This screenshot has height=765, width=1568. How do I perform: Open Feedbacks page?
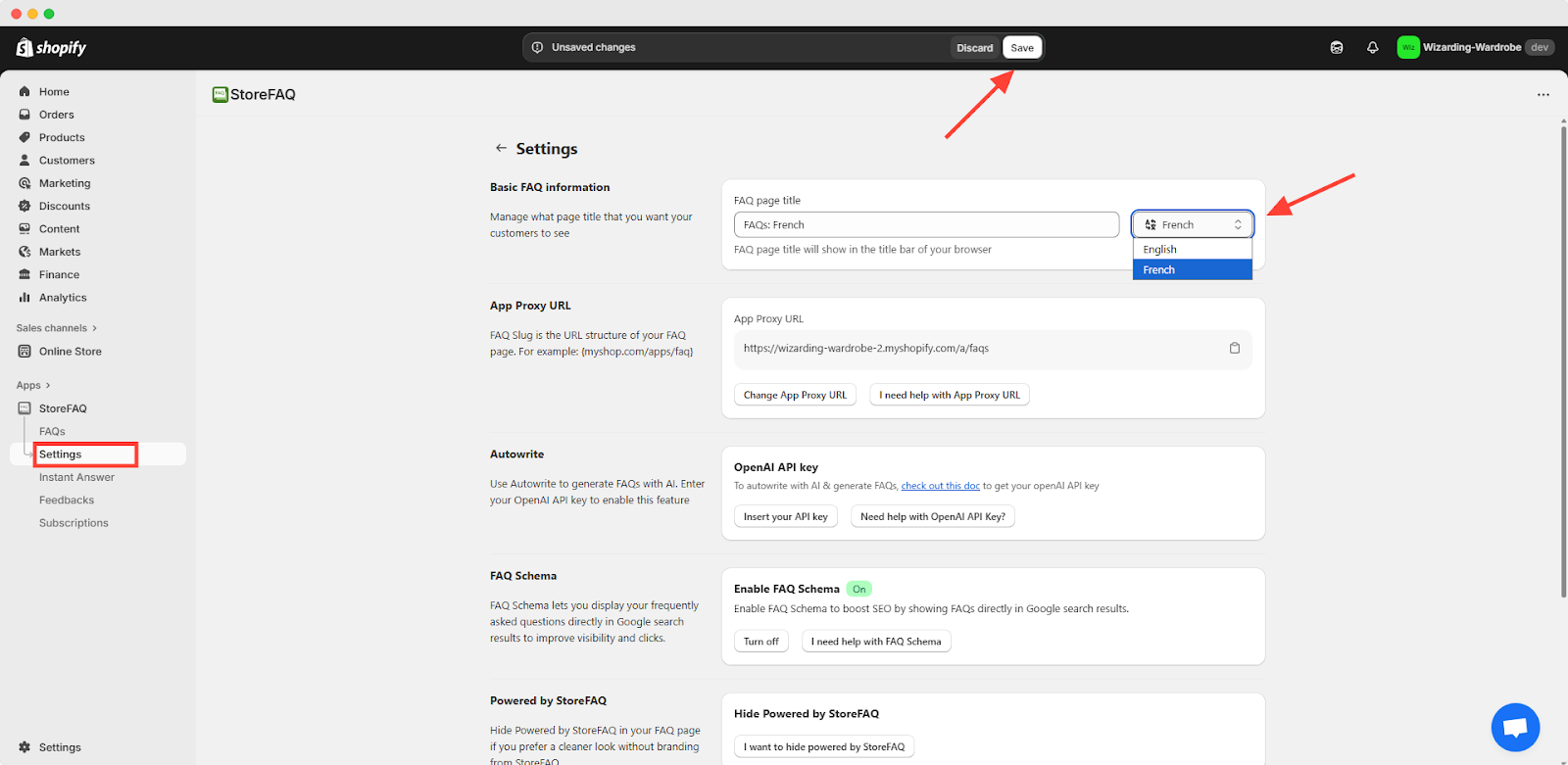tap(67, 500)
